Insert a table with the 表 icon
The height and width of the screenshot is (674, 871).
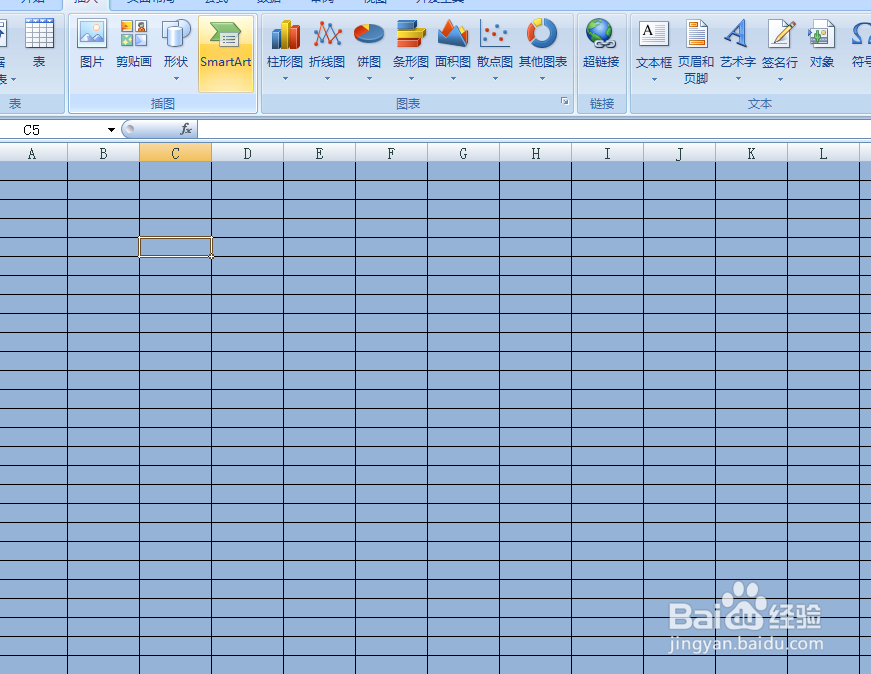39,43
